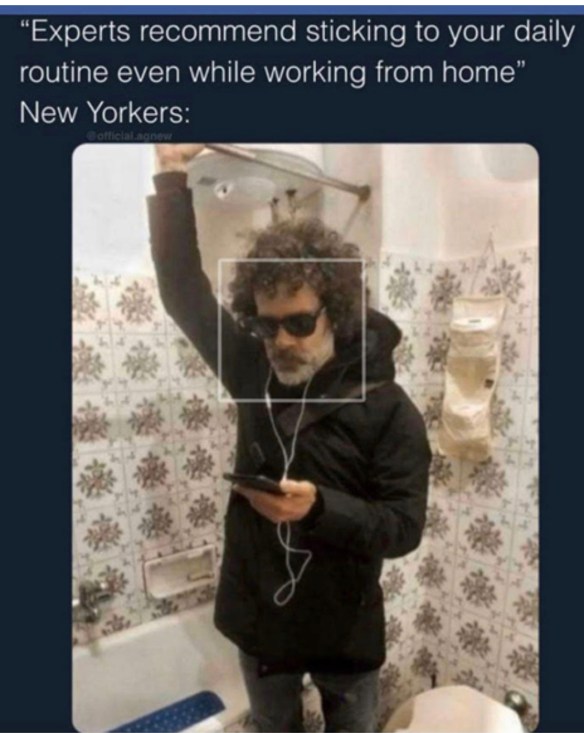This screenshot has width=584, height=733.
Task: Tap the grey beard inside the face box
Action: 299,362
